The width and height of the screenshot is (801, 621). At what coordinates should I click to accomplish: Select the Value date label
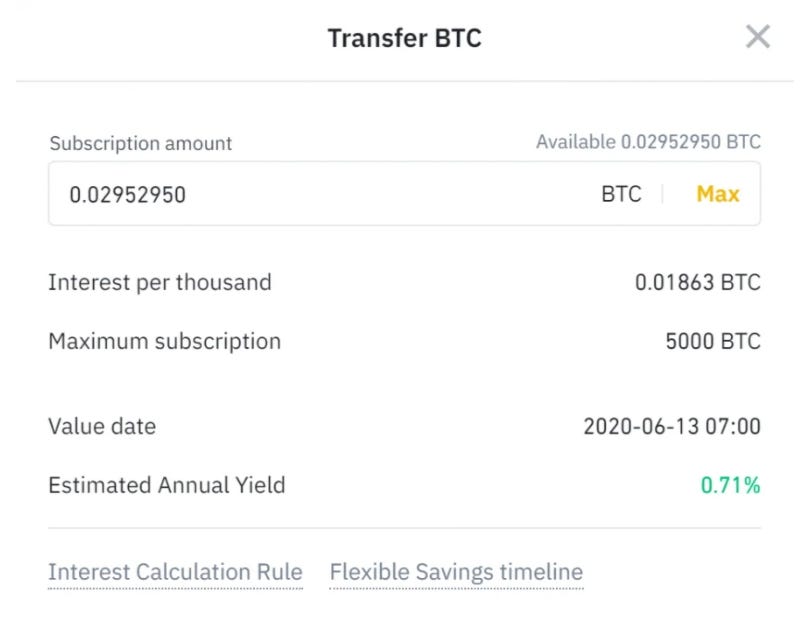point(102,426)
